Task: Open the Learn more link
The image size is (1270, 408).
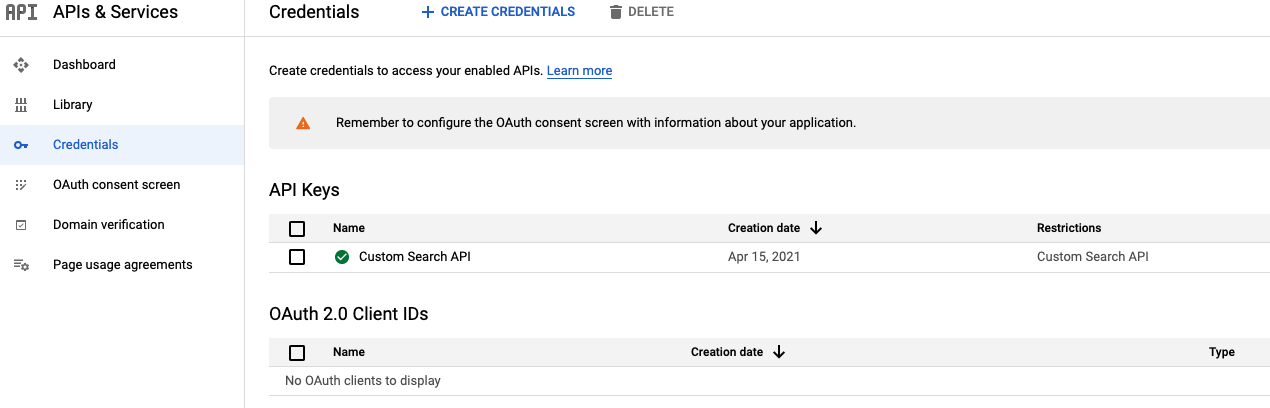Action: pos(579,71)
